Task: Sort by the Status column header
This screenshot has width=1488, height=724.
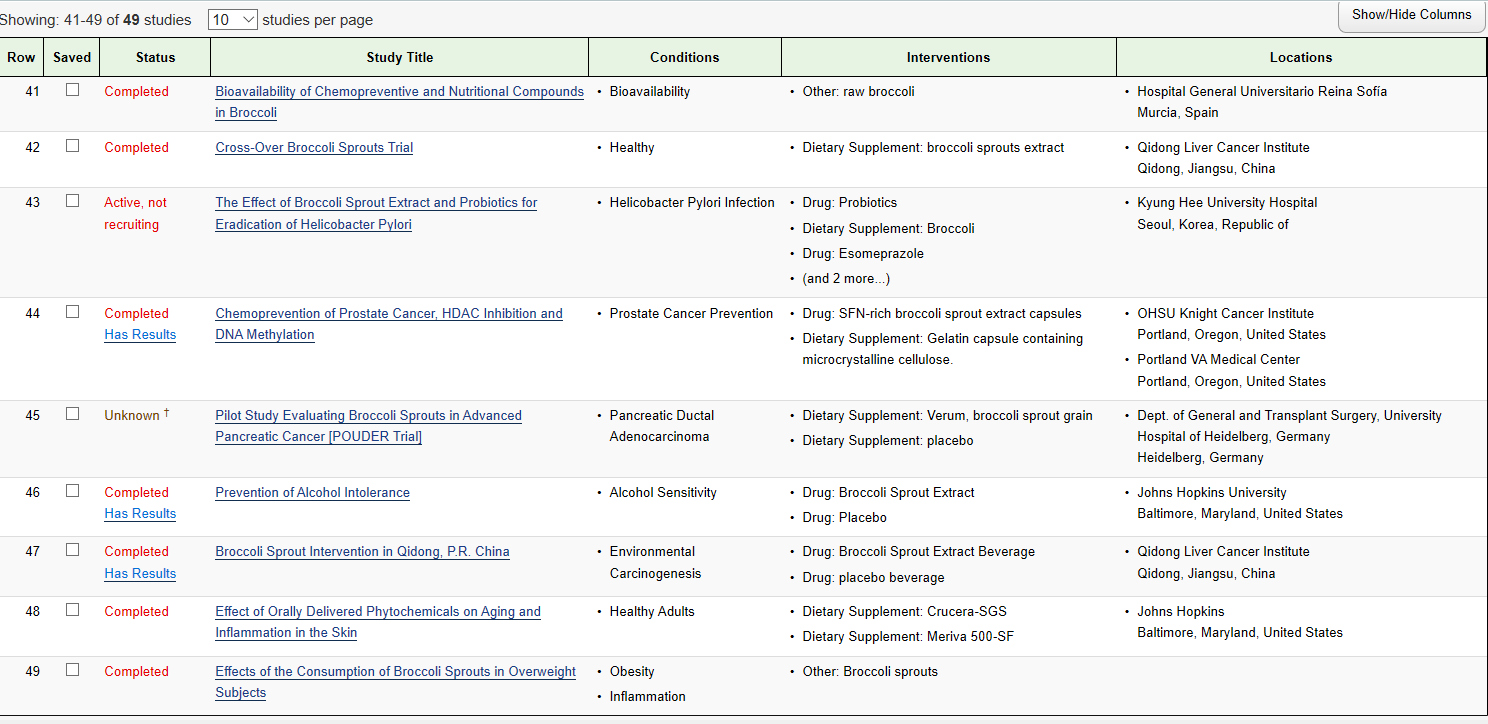Action: tap(155, 57)
